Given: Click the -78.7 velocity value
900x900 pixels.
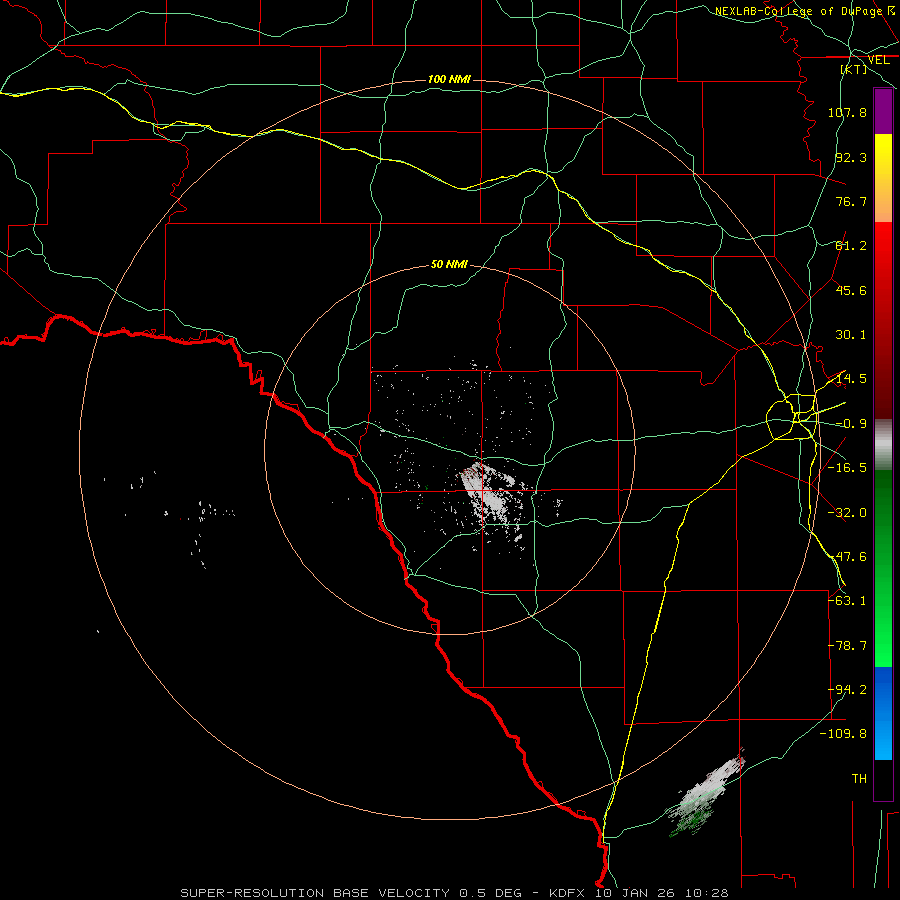Looking at the screenshot, I should click(847, 646).
